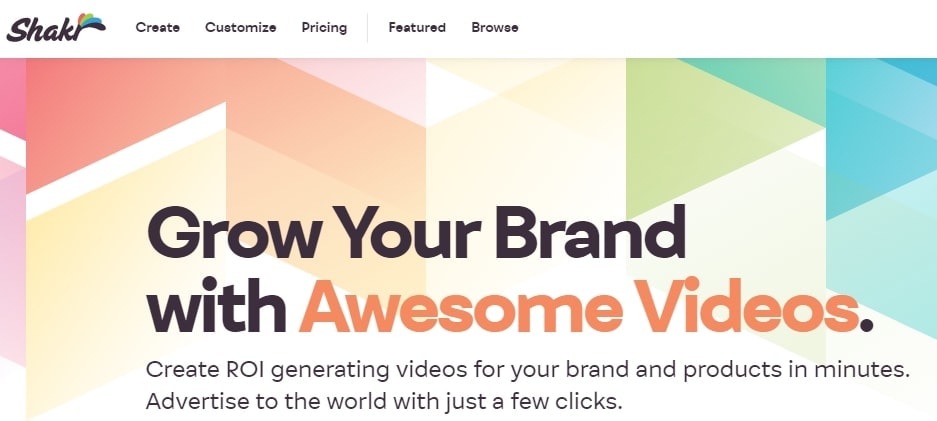
Task: Click the "Grow Your Brand" headline
Action: tap(416, 234)
